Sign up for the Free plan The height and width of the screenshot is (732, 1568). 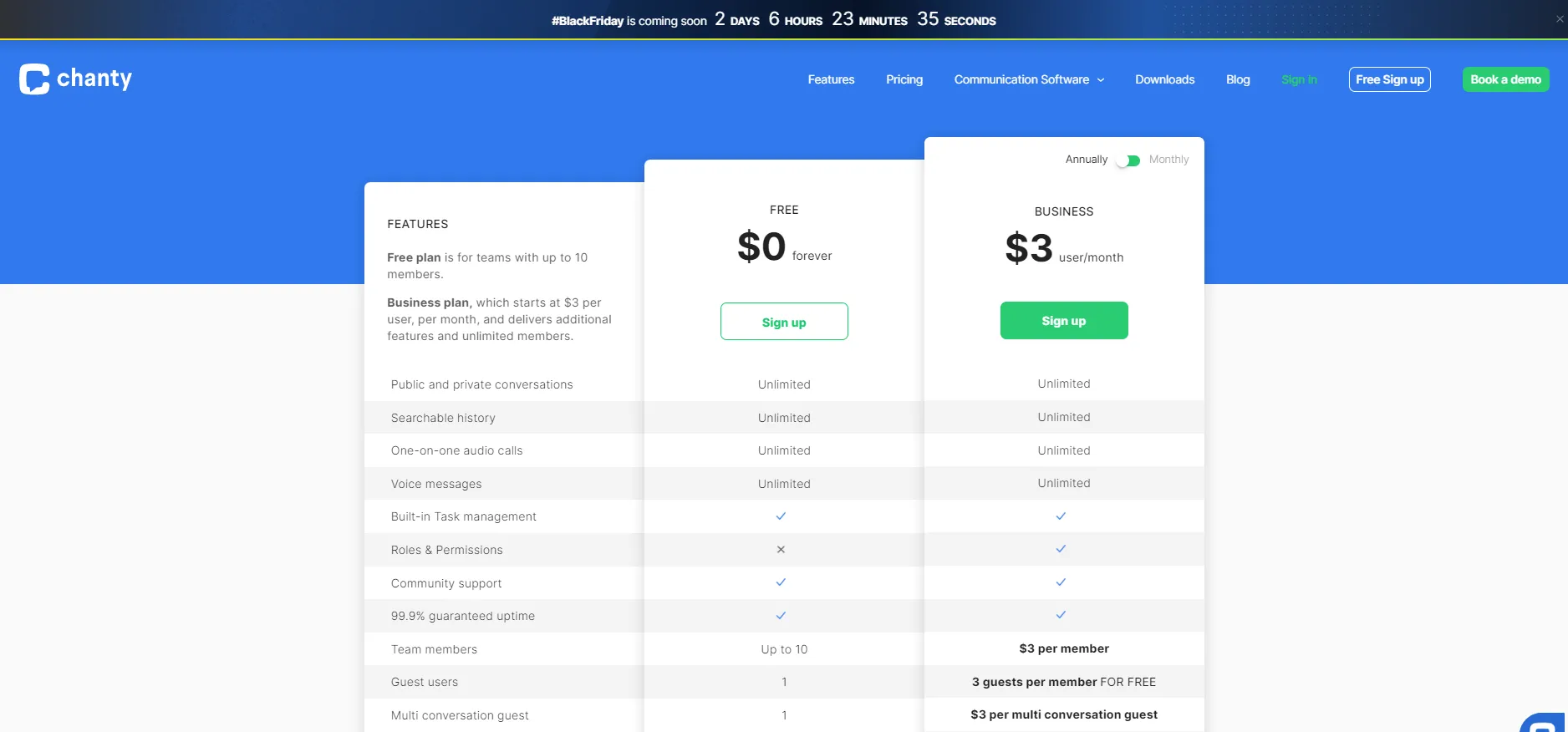(x=784, y=322)
